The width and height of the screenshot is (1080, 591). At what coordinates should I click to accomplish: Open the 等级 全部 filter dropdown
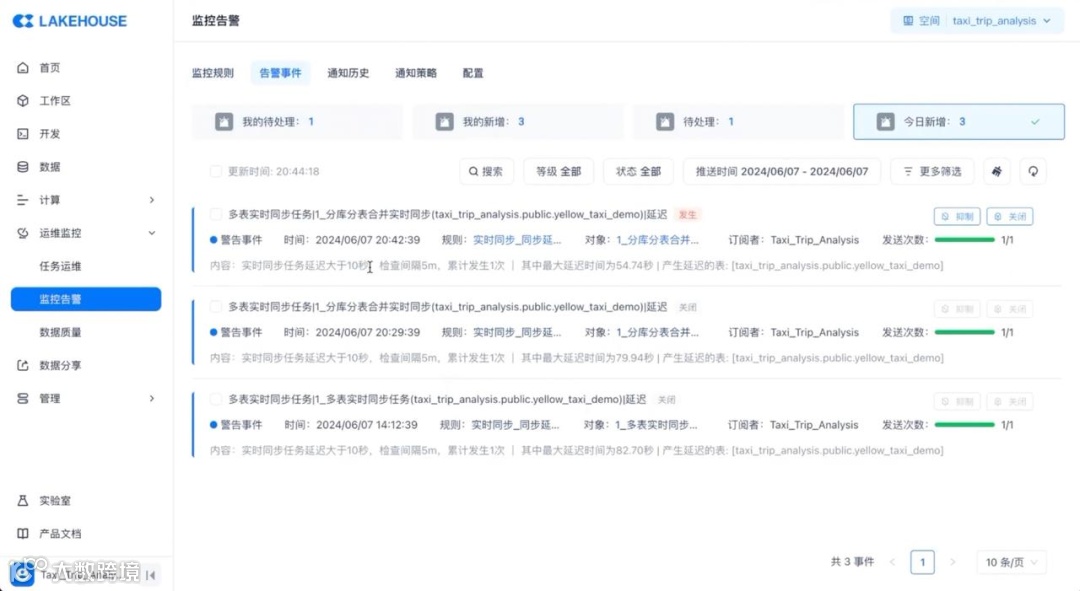point(559,172)
